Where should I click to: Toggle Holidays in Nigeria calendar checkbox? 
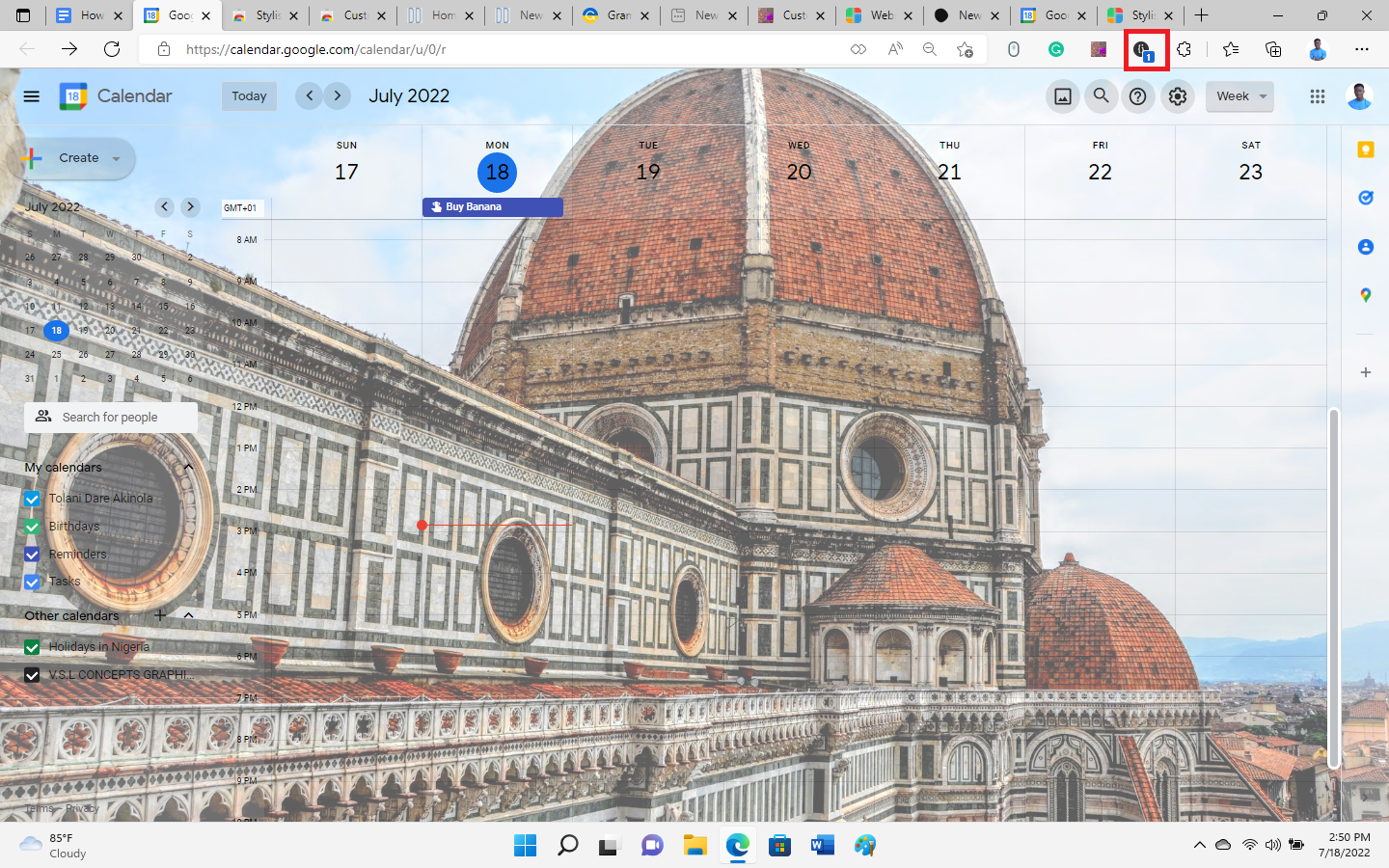point(32,647)
